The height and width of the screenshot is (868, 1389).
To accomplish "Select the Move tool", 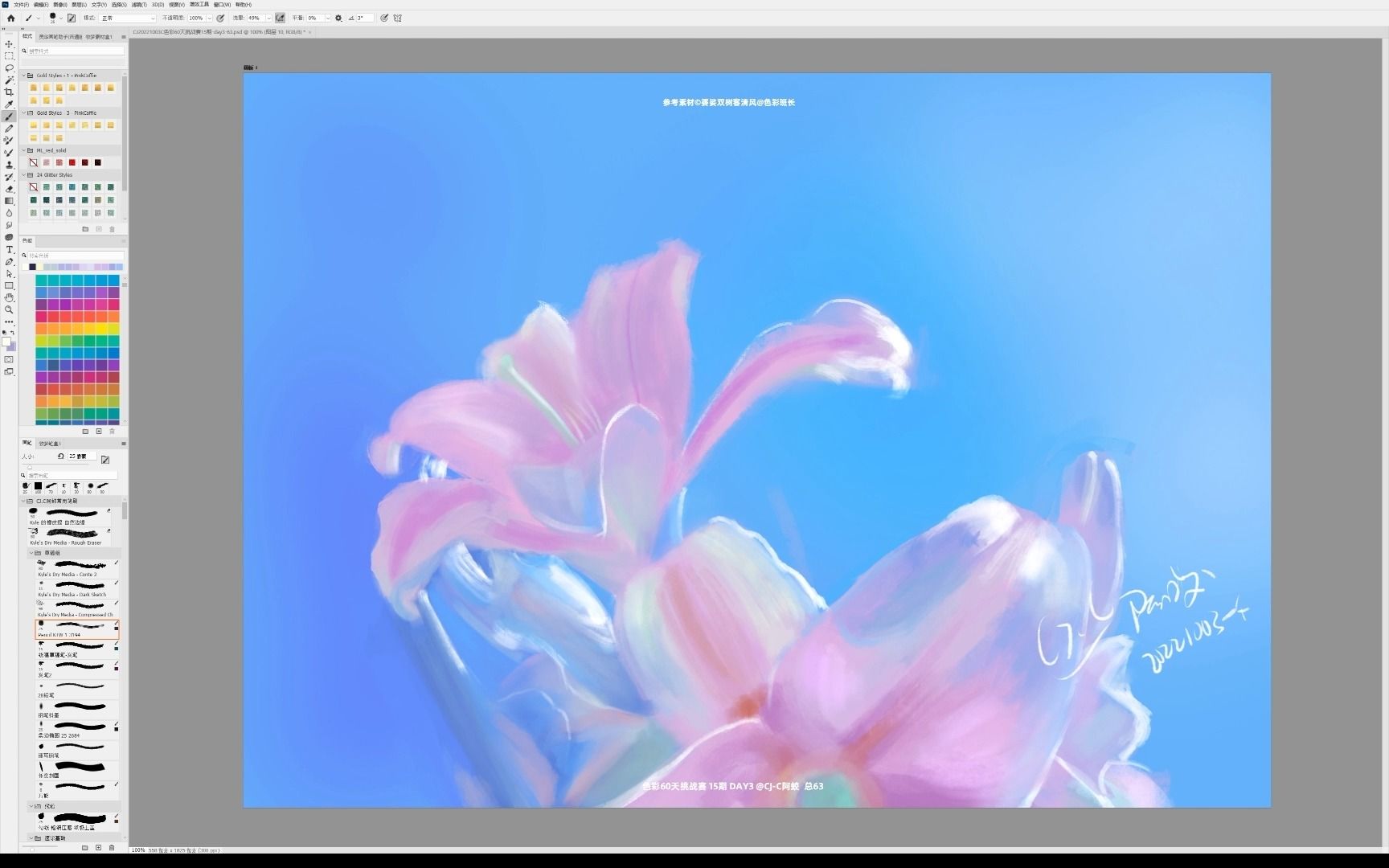I will click(9, 44).
